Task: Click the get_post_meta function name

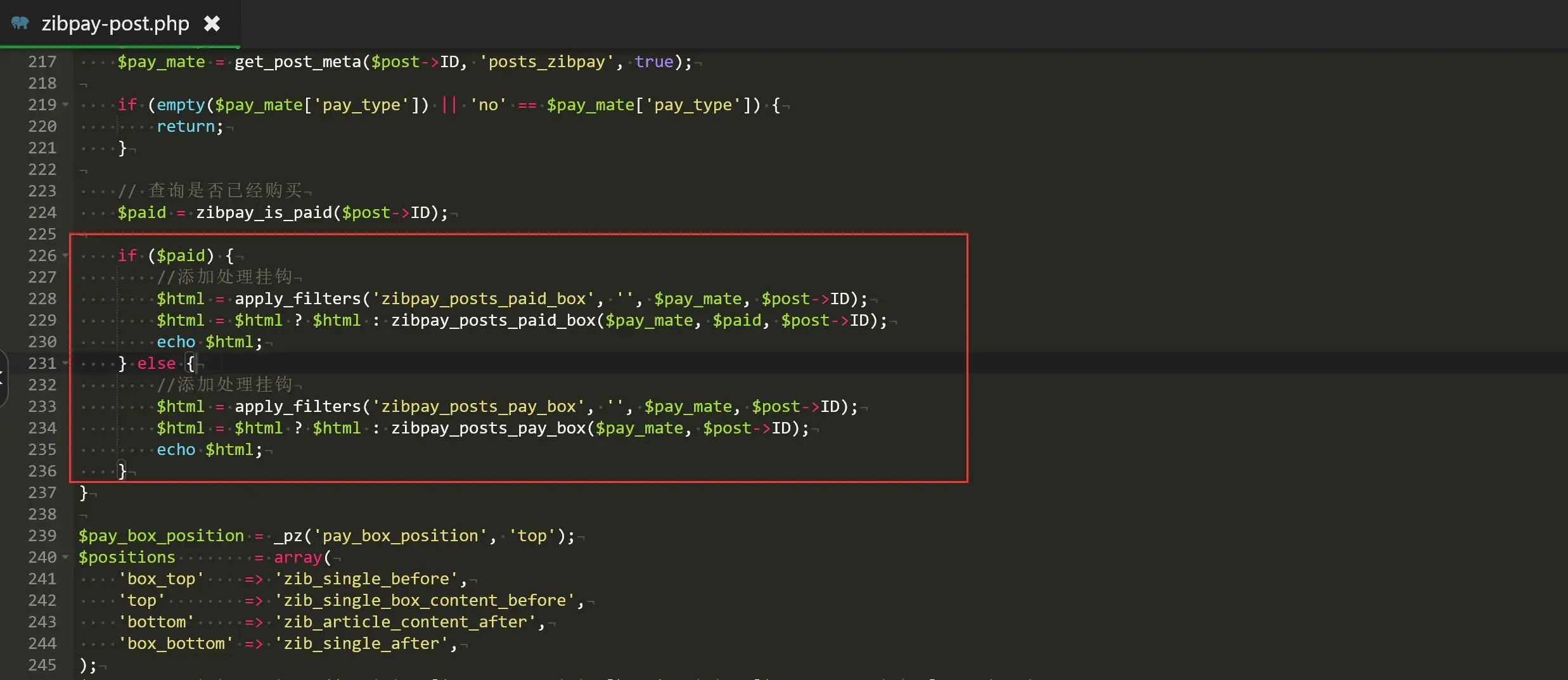Action: pyautogui.click(x=297, y=61)
